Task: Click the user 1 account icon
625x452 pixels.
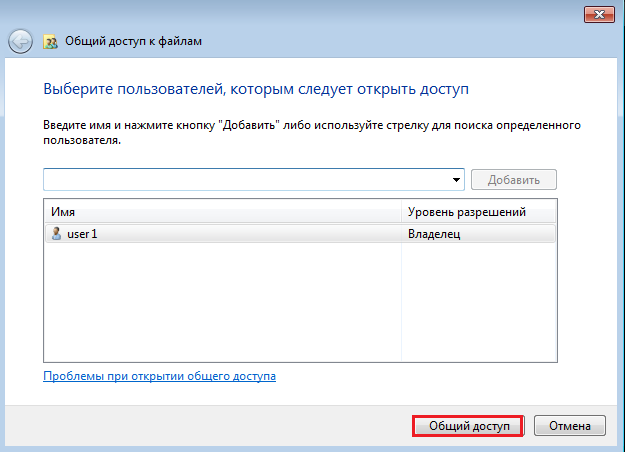Action: tap(56, 234)
